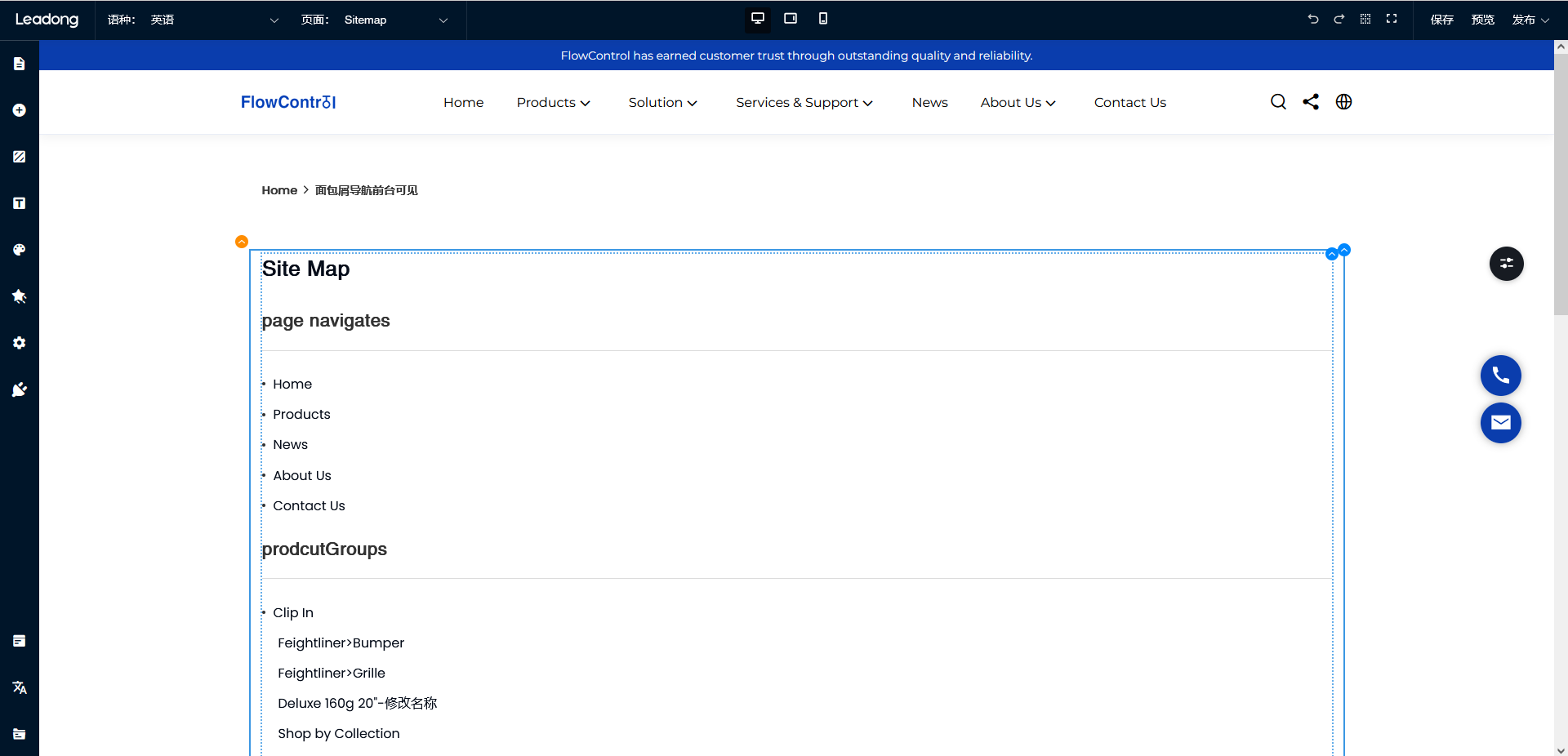1568x756 pixels.
Task: Click the 保存 save button
Action: pos(1441,20)
